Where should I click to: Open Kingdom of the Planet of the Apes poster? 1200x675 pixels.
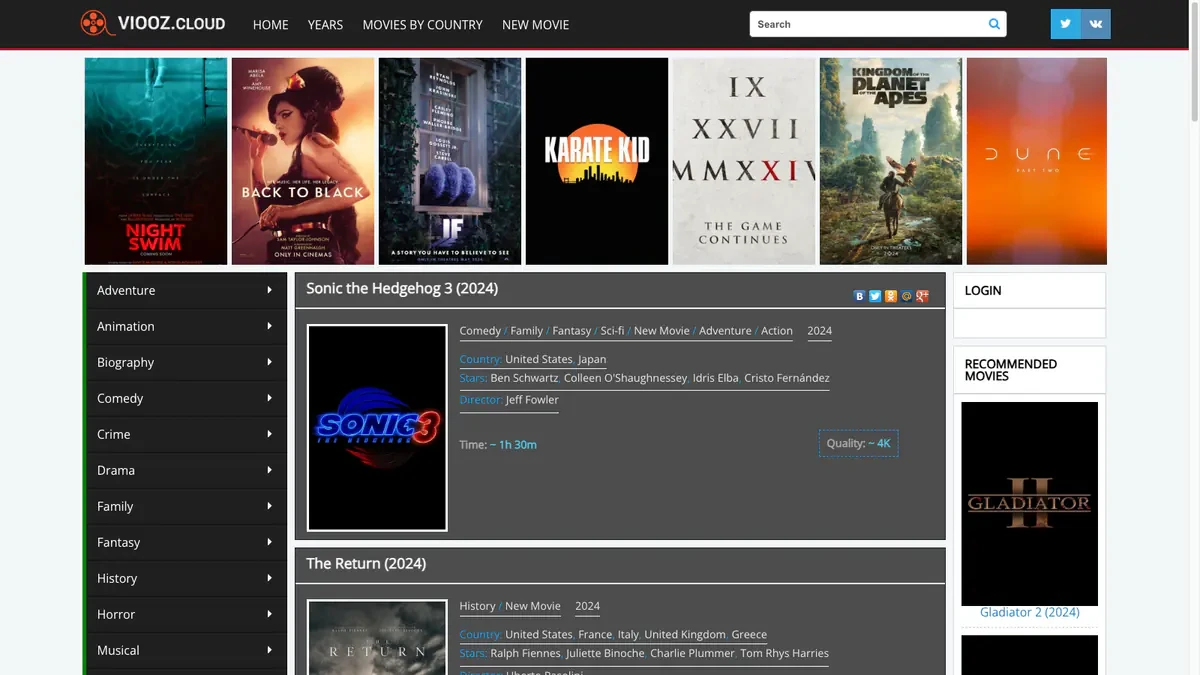(891, 161)
